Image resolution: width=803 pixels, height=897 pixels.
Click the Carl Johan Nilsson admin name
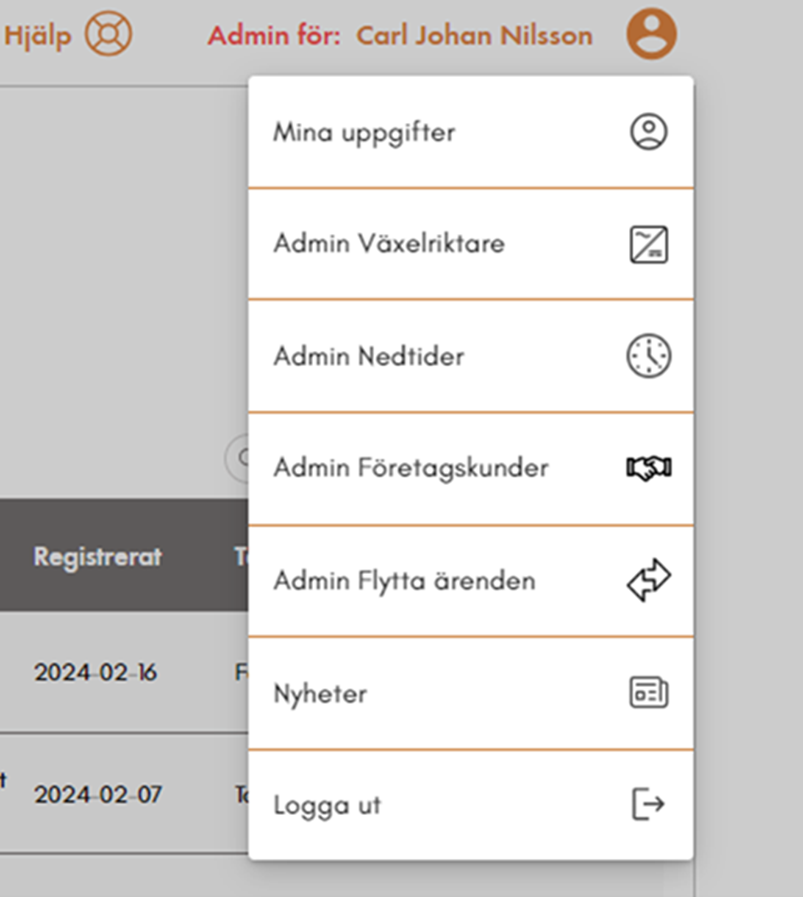click(474, 36)
